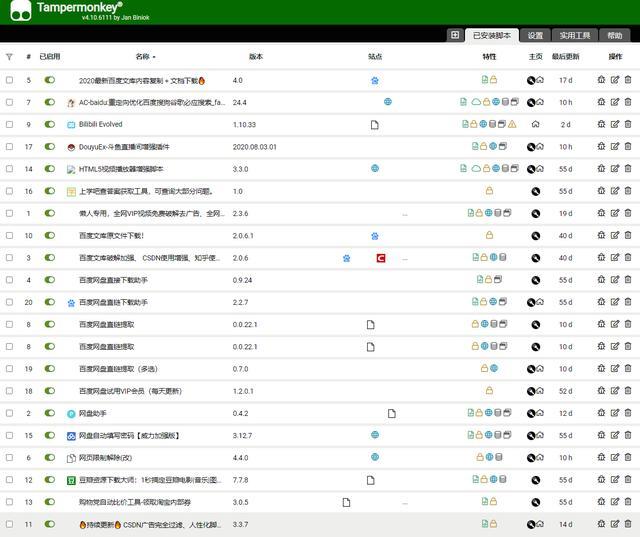The width and height of the screenshot is (640, 537).
Task: Click the 12 d last updated value
Action: click(565, 413)
